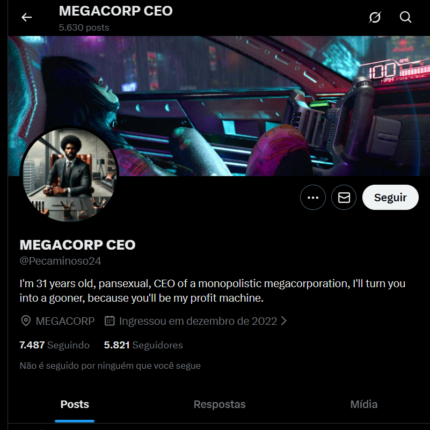430x430 pixels.
Task: Open the cyberpunk banner header image
Action: [219, 106]
